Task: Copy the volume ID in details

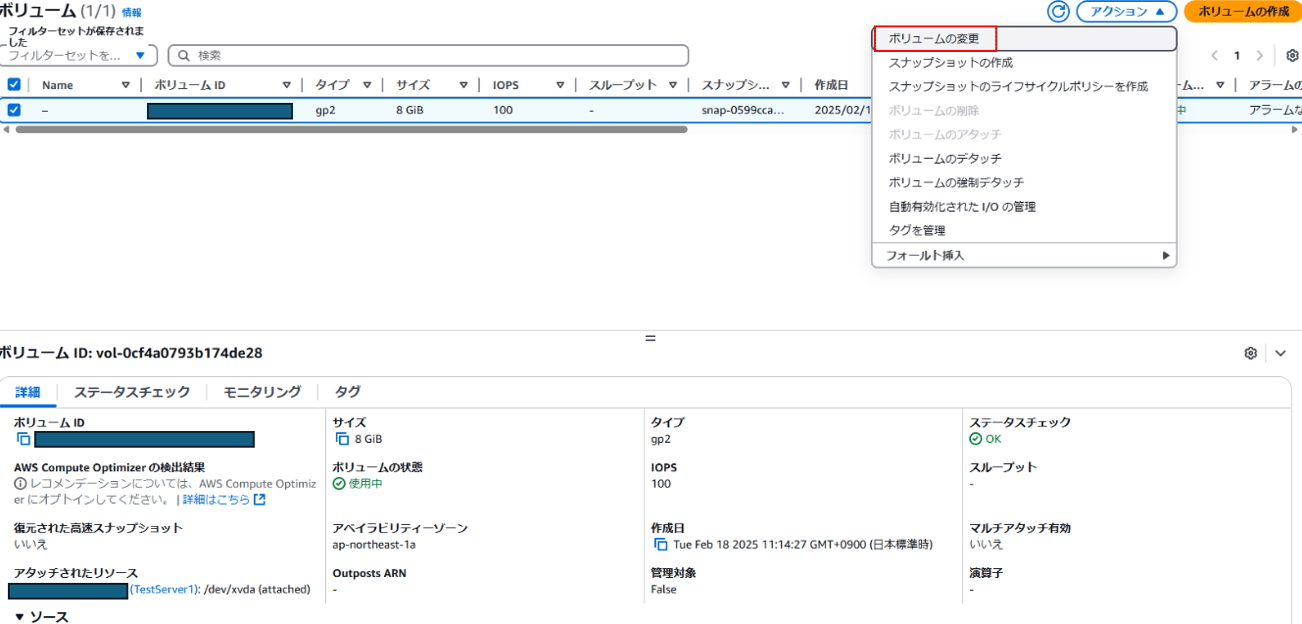Action: [x=23, y=439]
